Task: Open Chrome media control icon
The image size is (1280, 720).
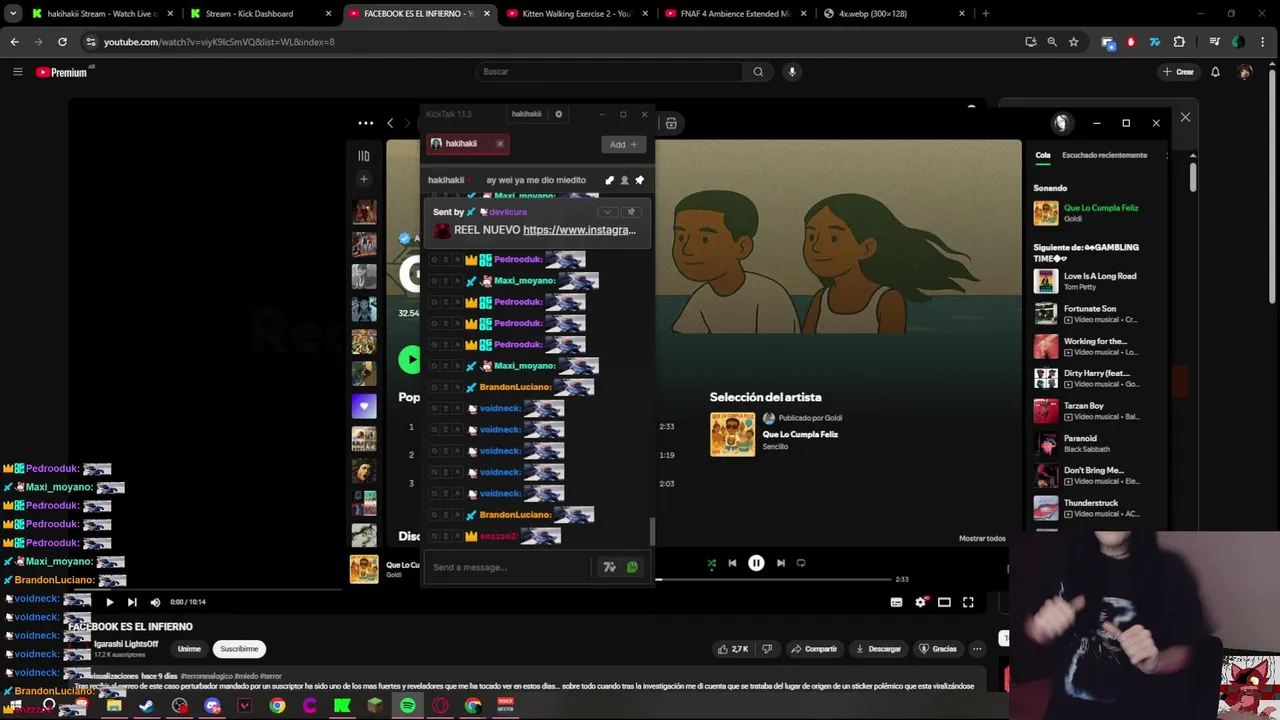Action: coord(1214,42)
